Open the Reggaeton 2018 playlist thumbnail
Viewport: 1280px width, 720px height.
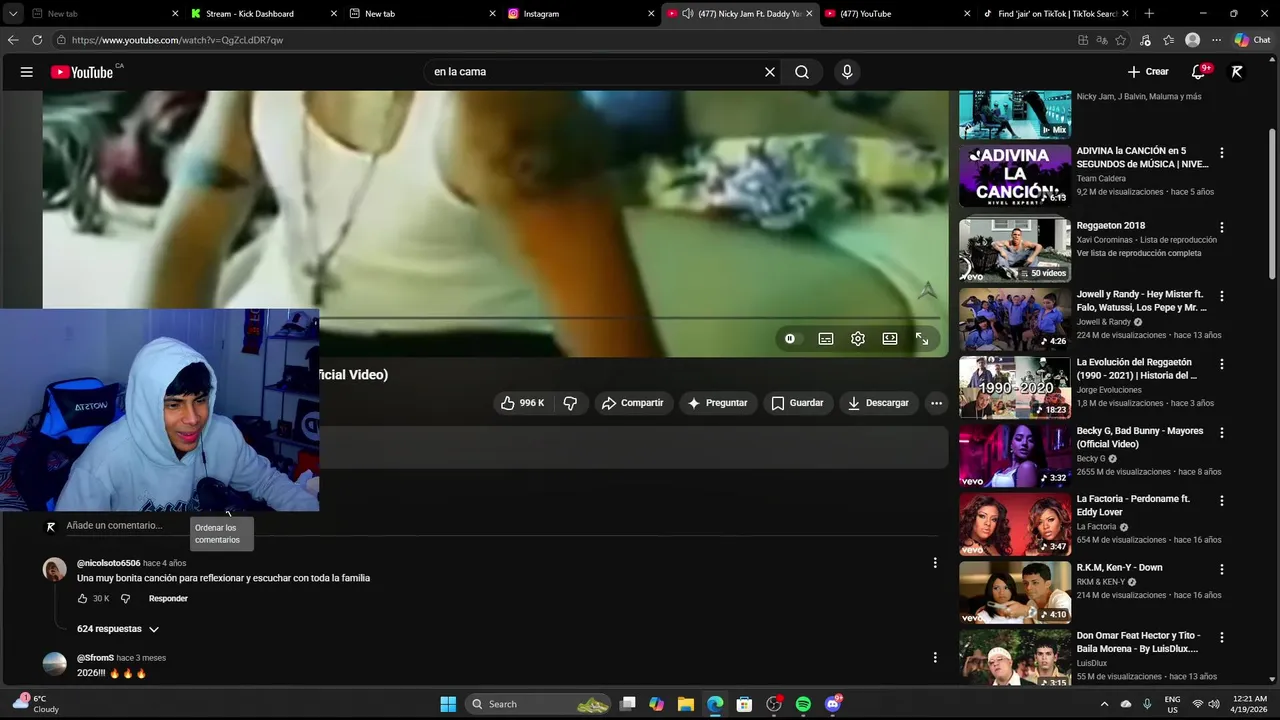(1015, 250)
